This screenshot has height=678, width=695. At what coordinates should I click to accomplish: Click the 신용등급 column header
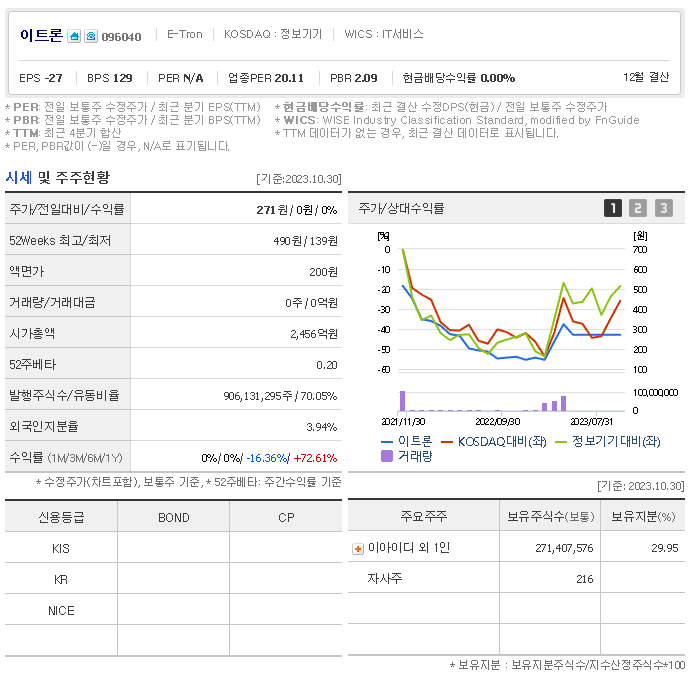(x=61, y=517)
